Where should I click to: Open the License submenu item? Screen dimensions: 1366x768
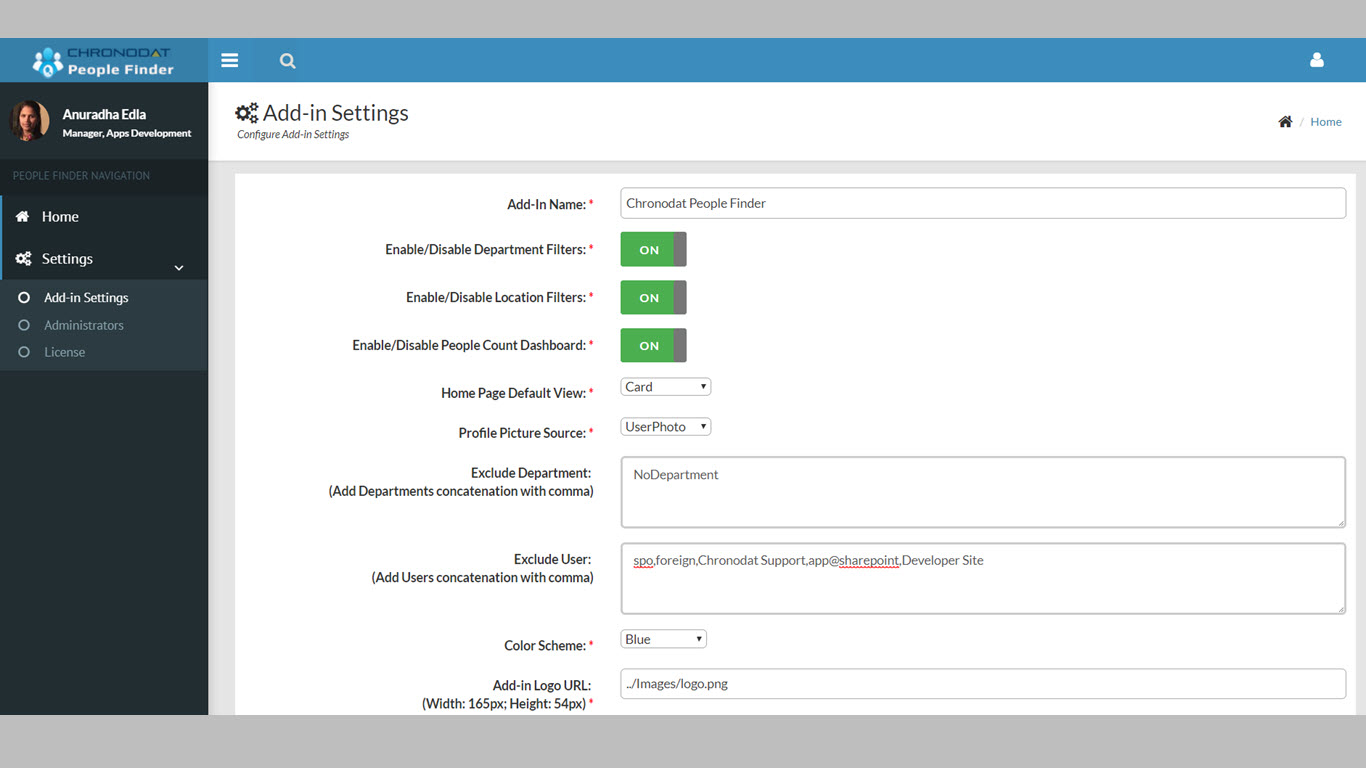point(64,352)
